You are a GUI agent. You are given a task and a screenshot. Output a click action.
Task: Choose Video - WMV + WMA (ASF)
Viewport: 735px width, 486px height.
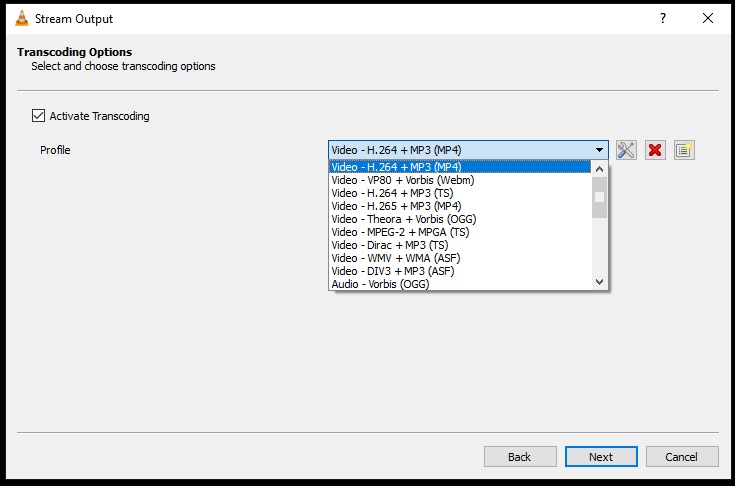[460, 258]
